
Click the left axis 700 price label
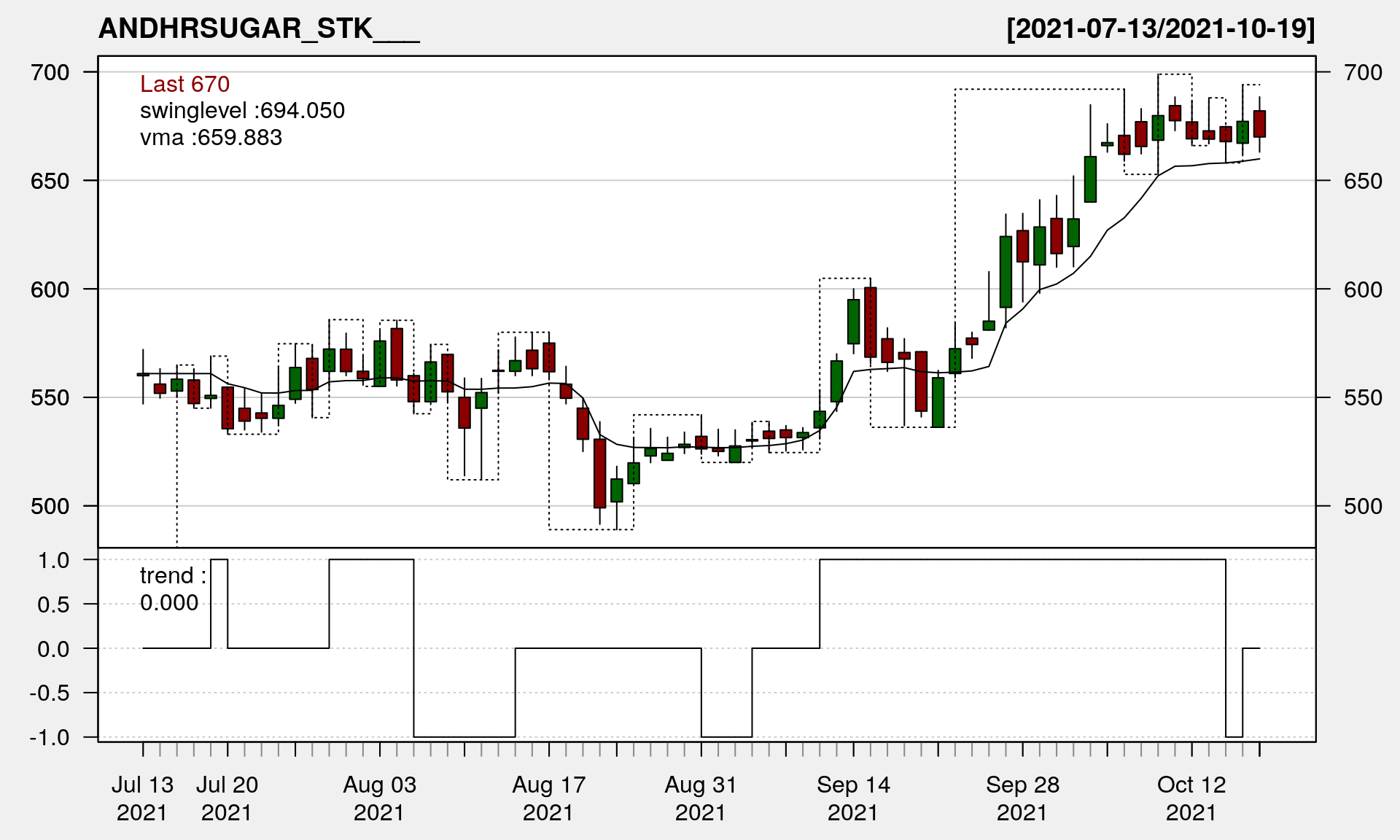coord(50,72)
